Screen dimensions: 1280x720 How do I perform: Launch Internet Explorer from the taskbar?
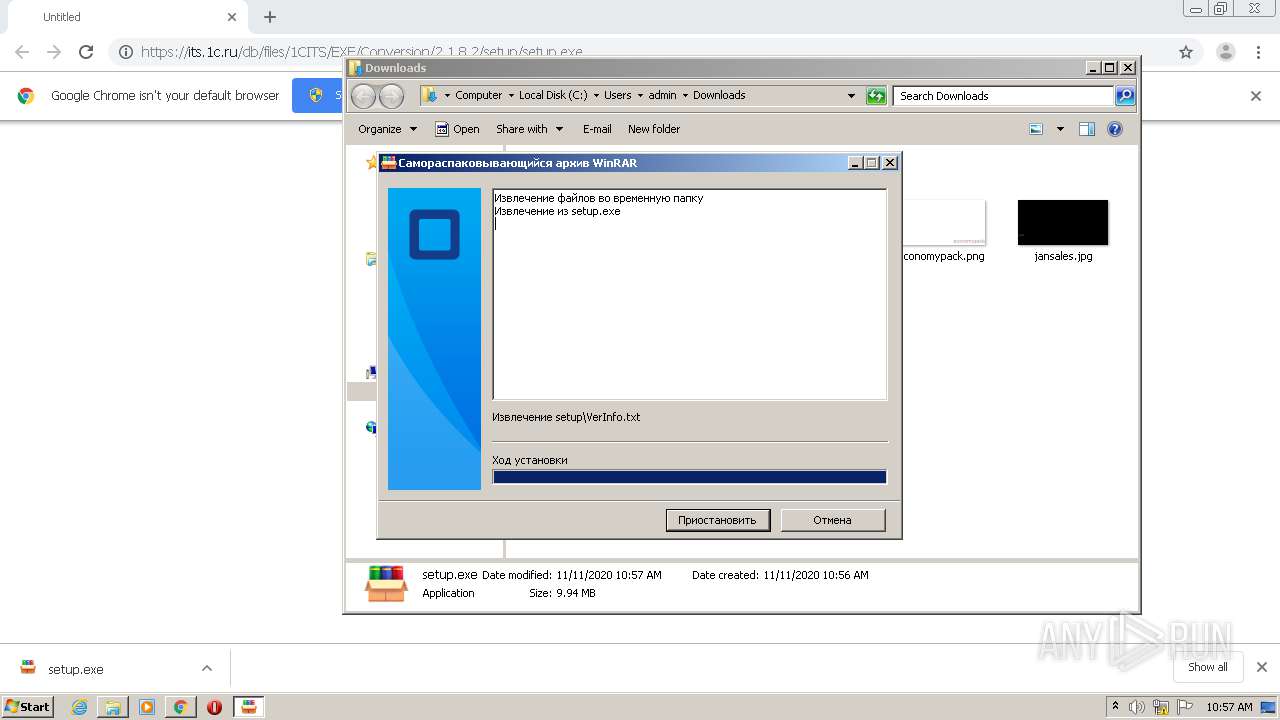[x=79, y=707]
